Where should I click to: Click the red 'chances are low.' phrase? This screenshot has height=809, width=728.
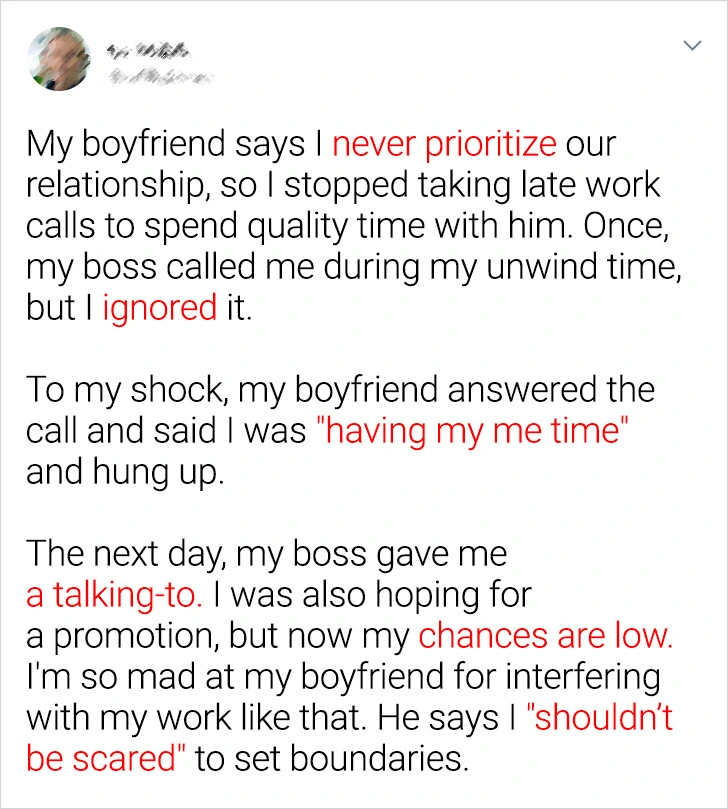[x=545, y=636]
